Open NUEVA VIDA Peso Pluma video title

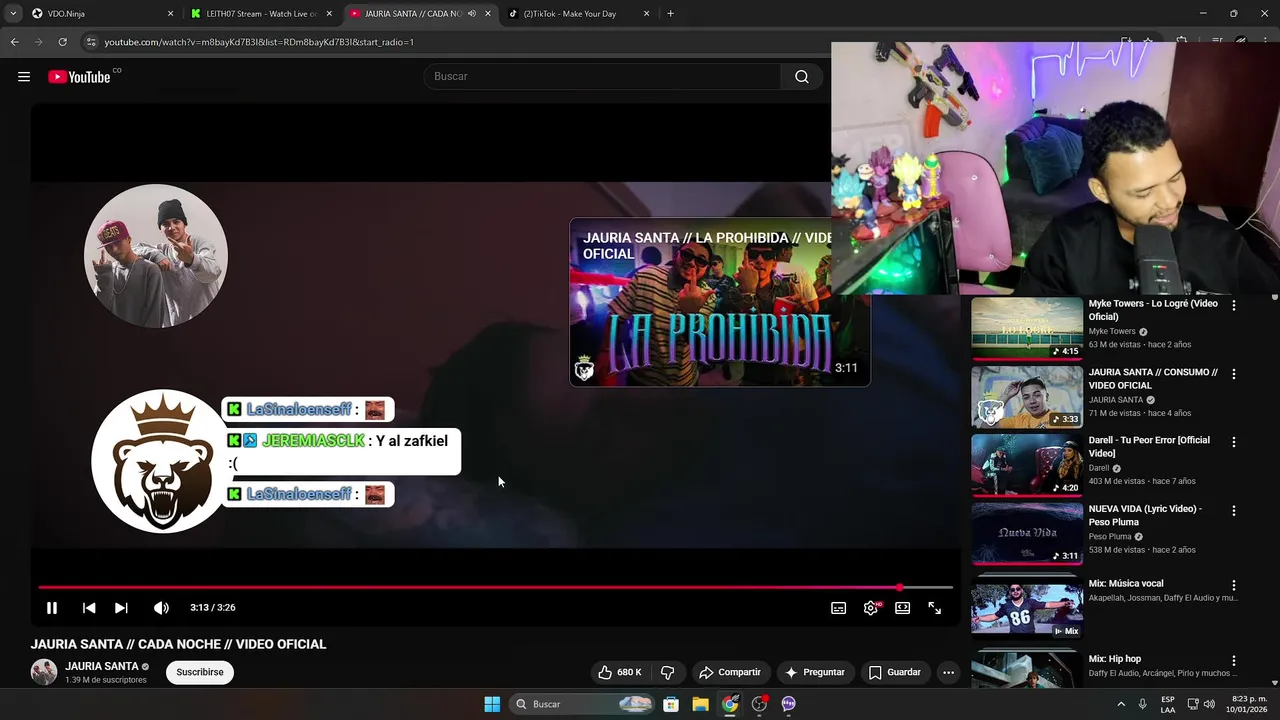pos(1145,516)
